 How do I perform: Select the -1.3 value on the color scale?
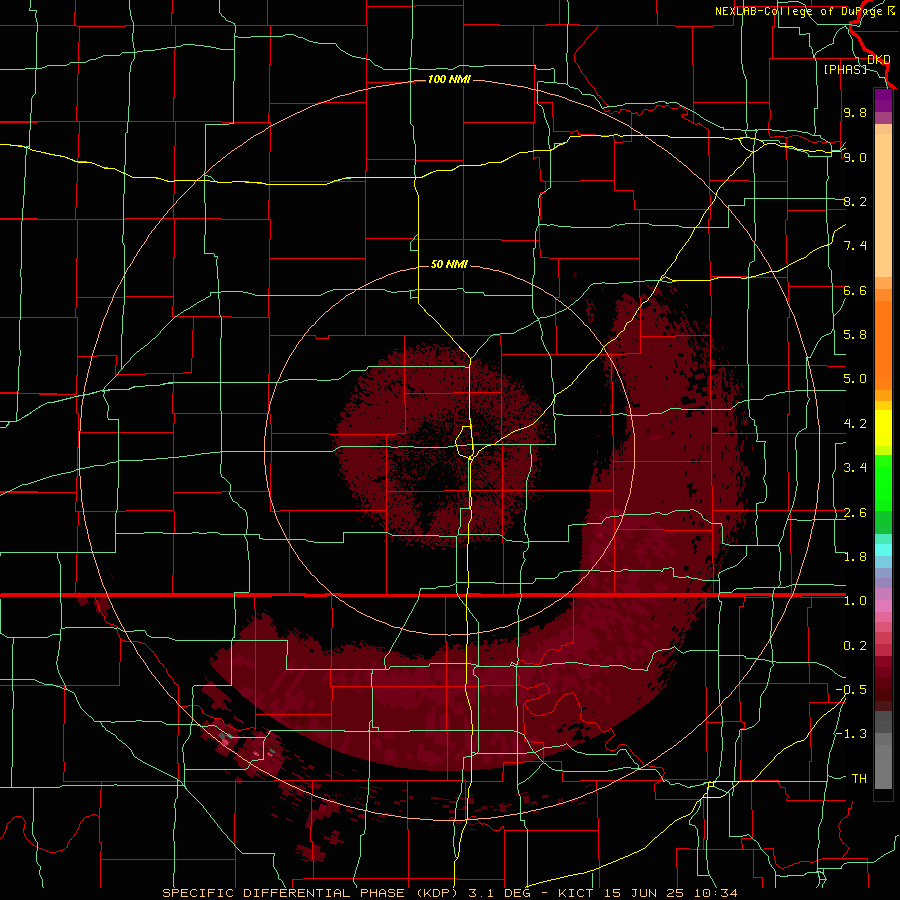pyautogui.click(x=851, y=734)
